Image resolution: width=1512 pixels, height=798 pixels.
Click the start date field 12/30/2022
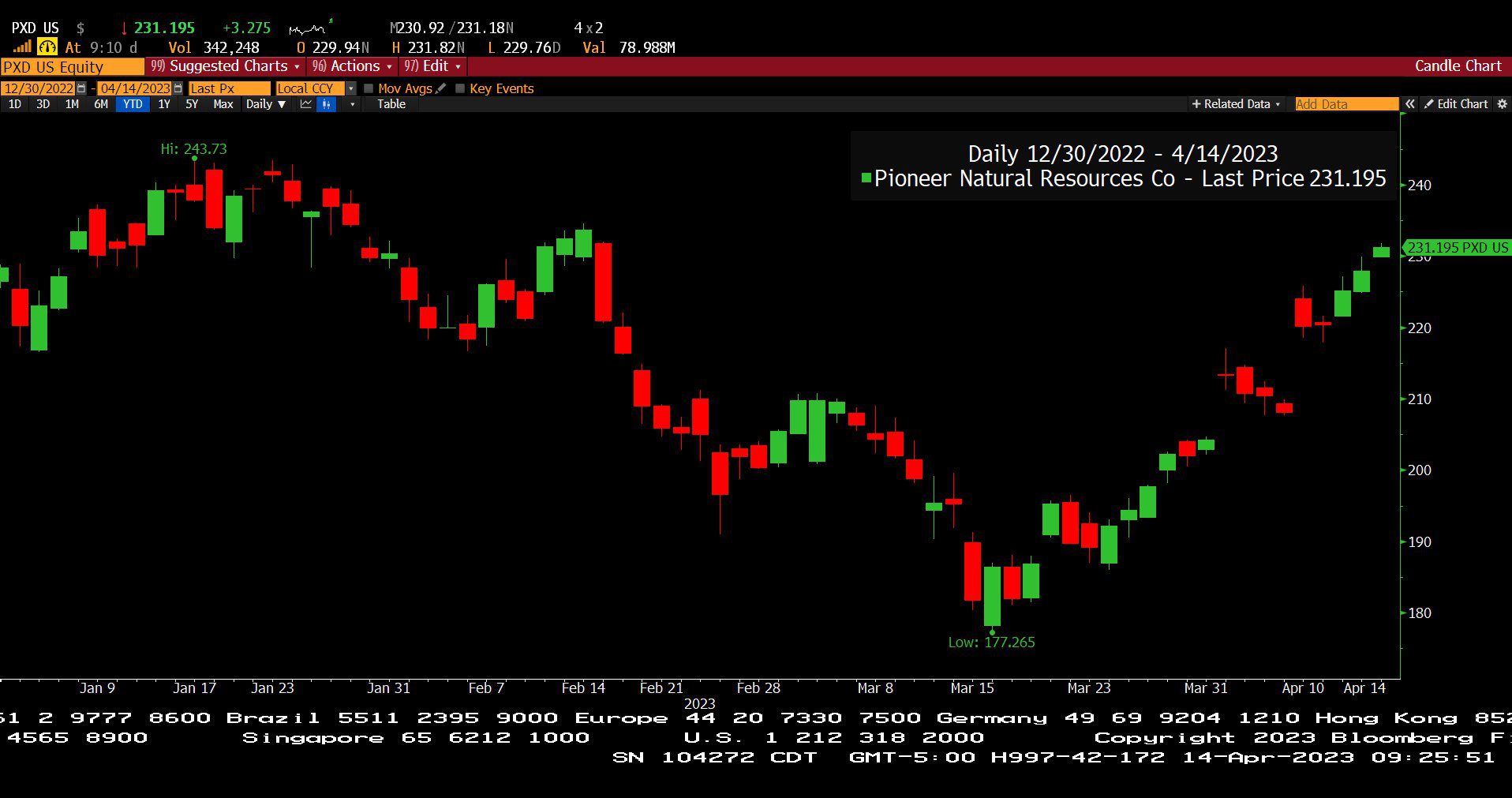[38, 88]
